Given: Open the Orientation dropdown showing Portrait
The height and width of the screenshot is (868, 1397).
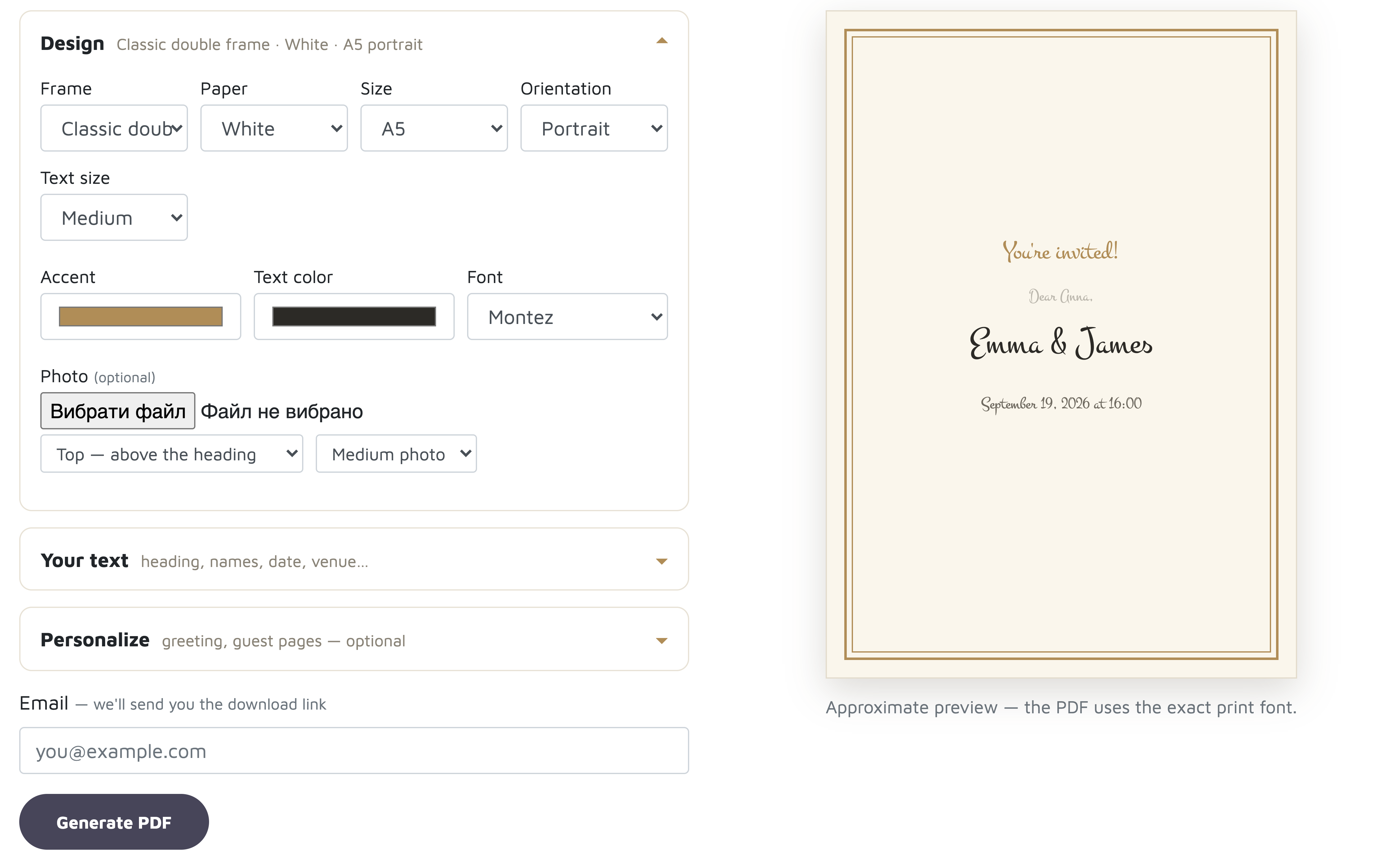Looking at the screenshot, I should [x=594, y=128].
